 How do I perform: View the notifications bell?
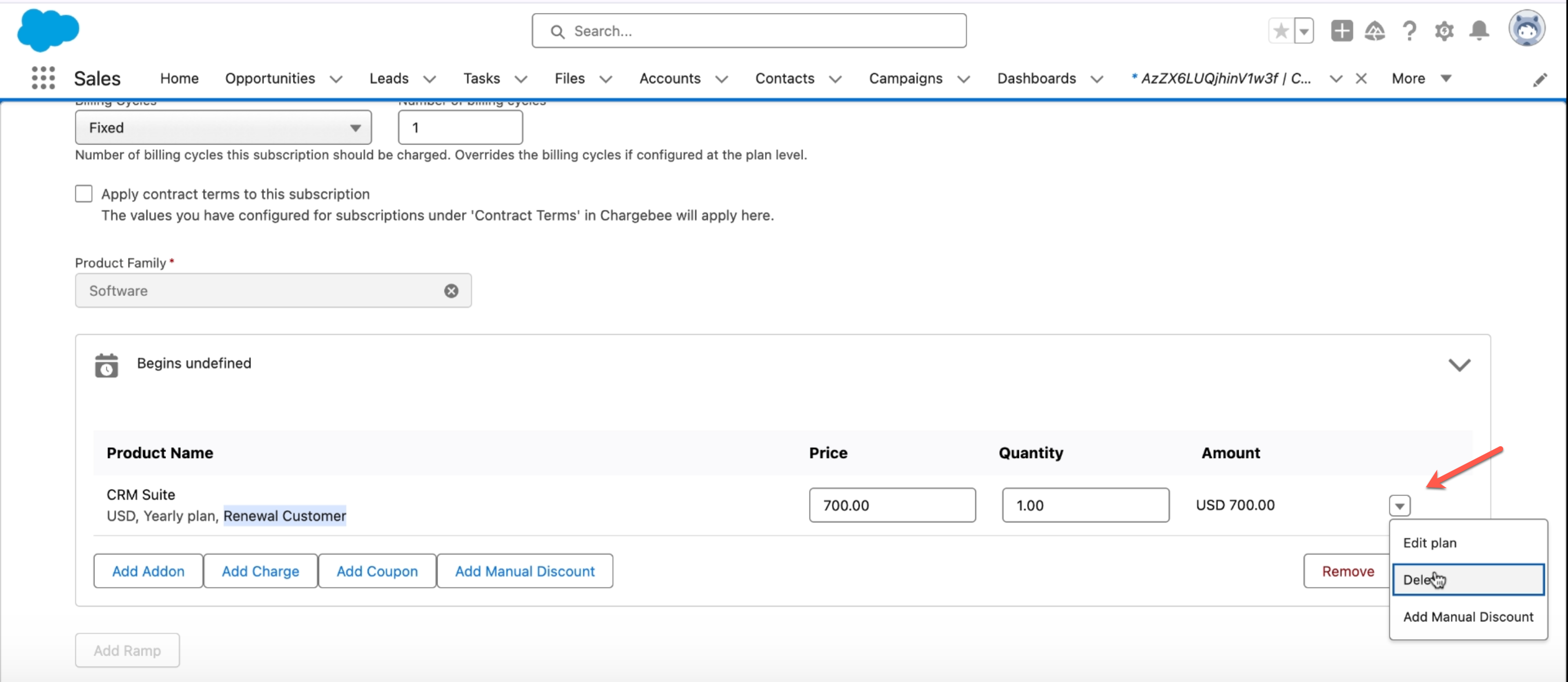click(1479, 31)
